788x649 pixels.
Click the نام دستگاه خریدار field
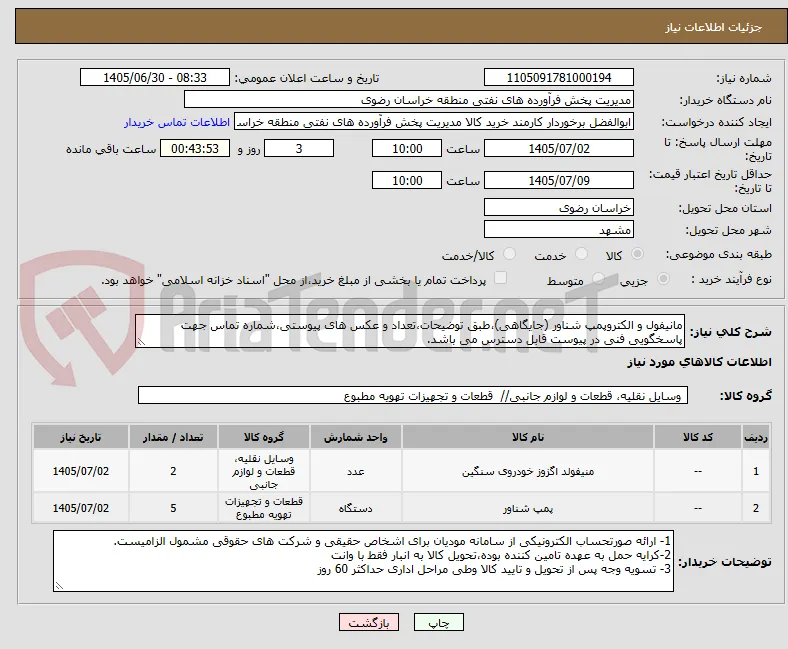coord(409,100)
